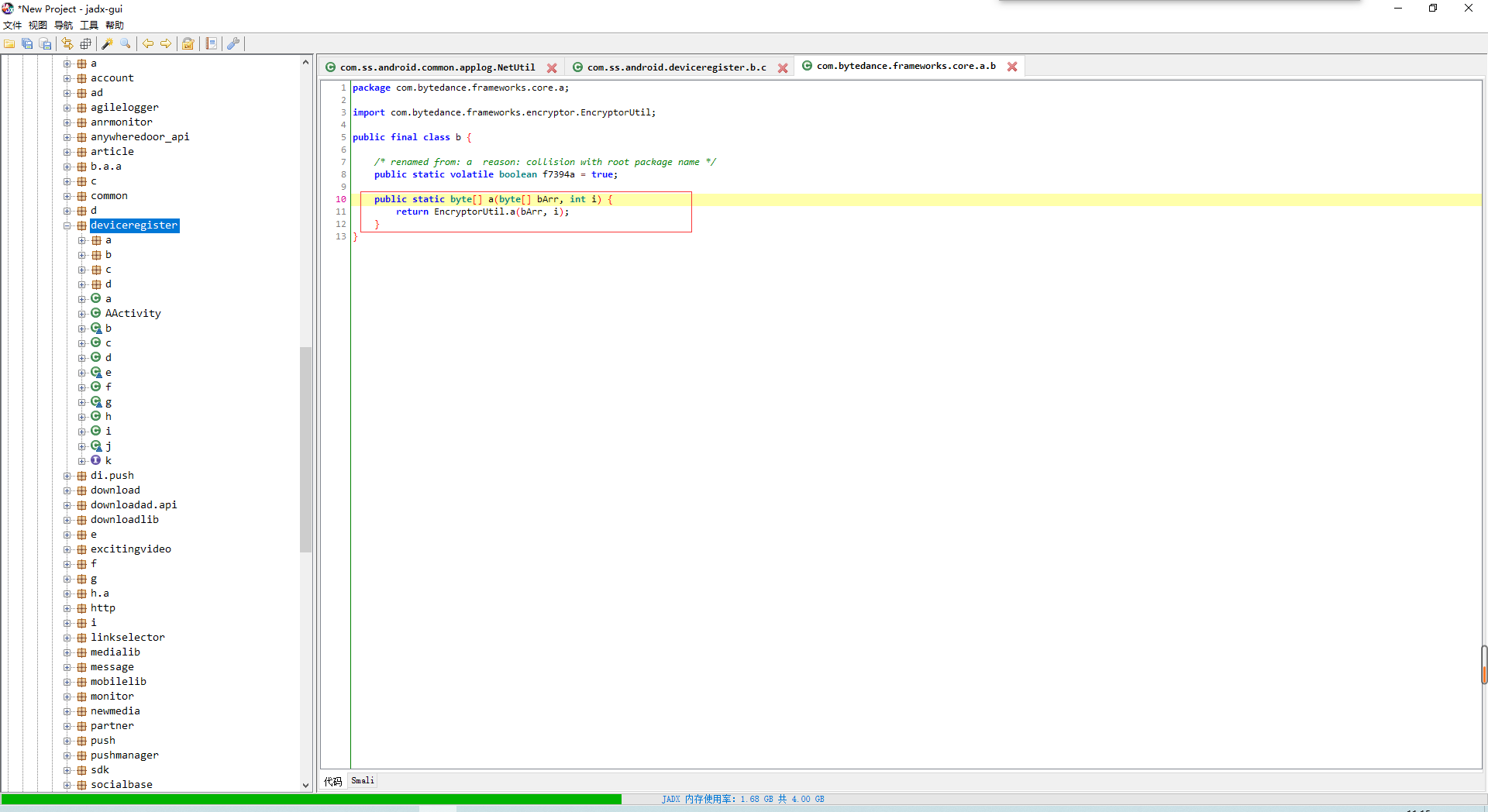Click the socialbase package icon
Viewport: 1488px width, 812px height.
81,785
